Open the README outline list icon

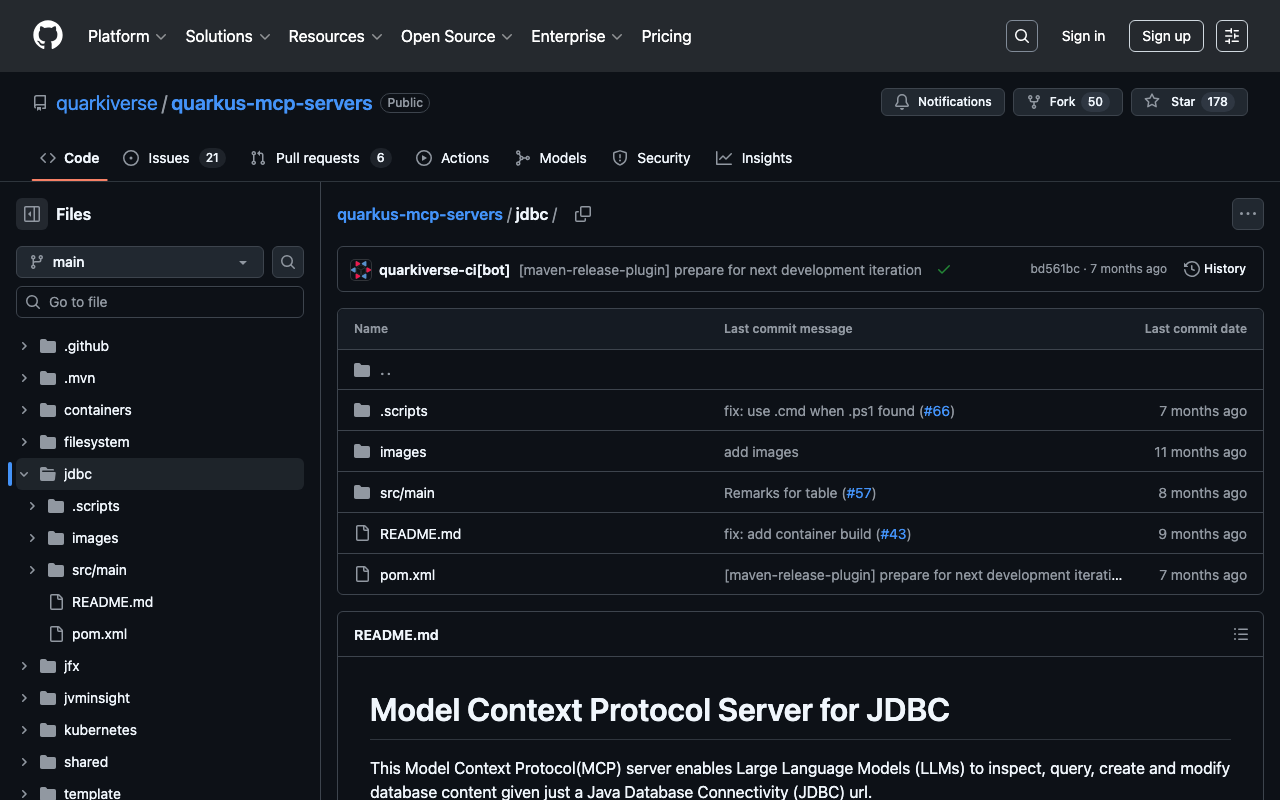point(1241,634)
